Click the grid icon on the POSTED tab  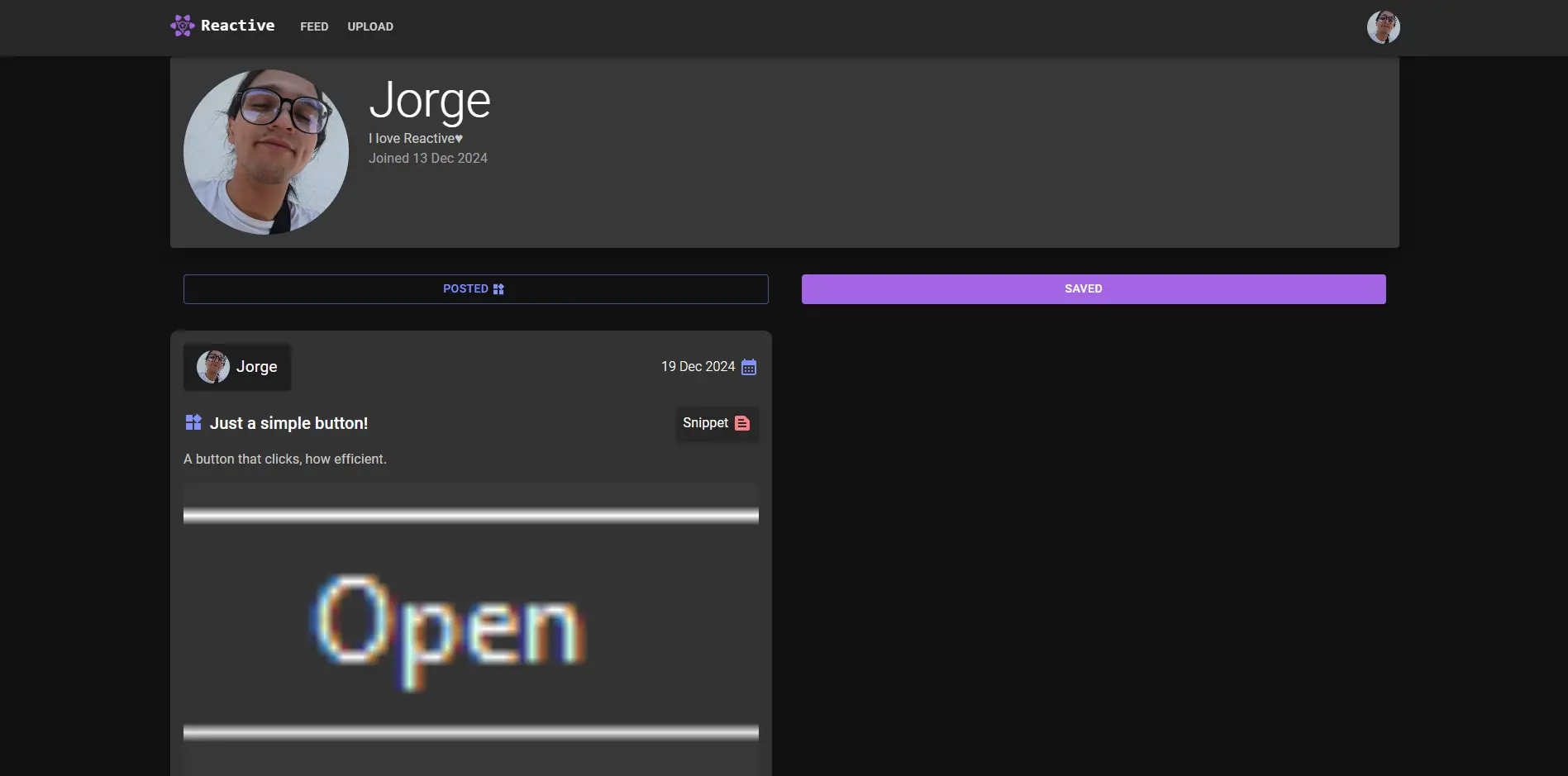(498, 289)
